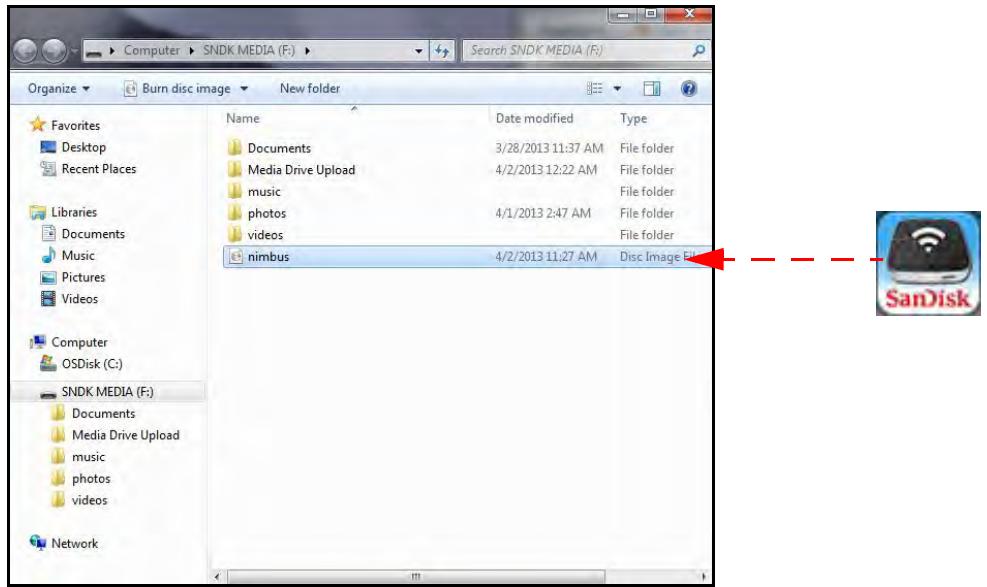Viewport: 987px width, 587px height.
Task: Open the Videos library
Action: 79,299
